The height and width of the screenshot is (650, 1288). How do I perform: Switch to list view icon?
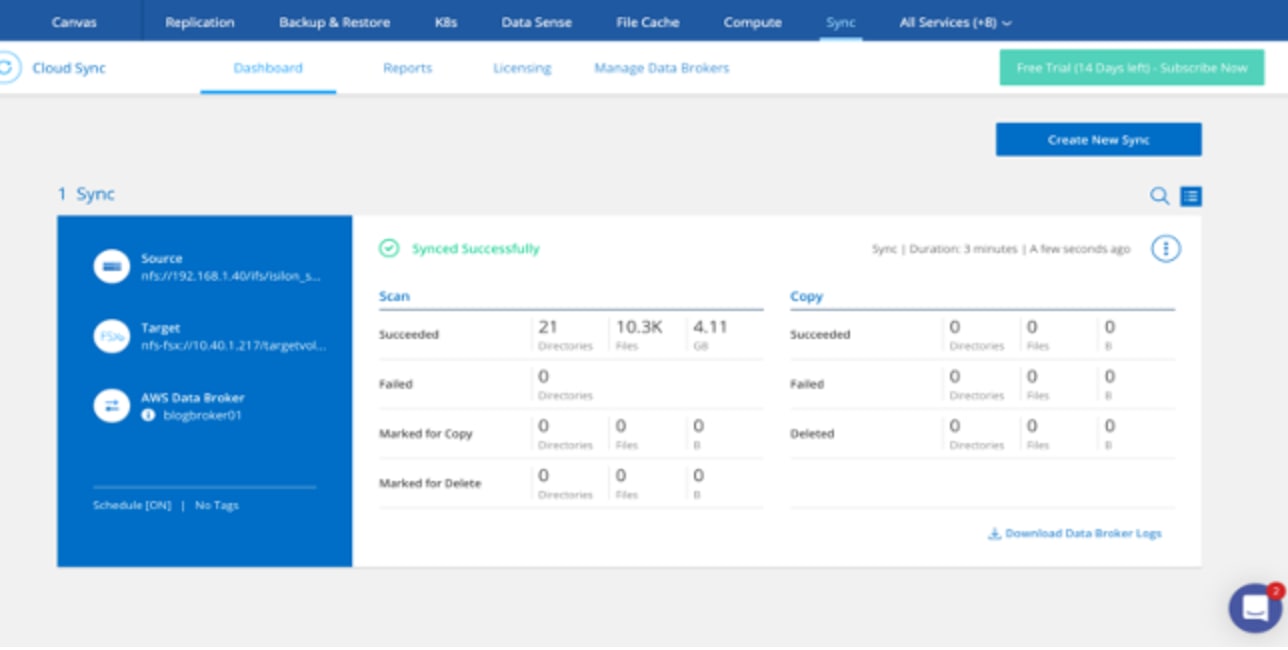1190,196
